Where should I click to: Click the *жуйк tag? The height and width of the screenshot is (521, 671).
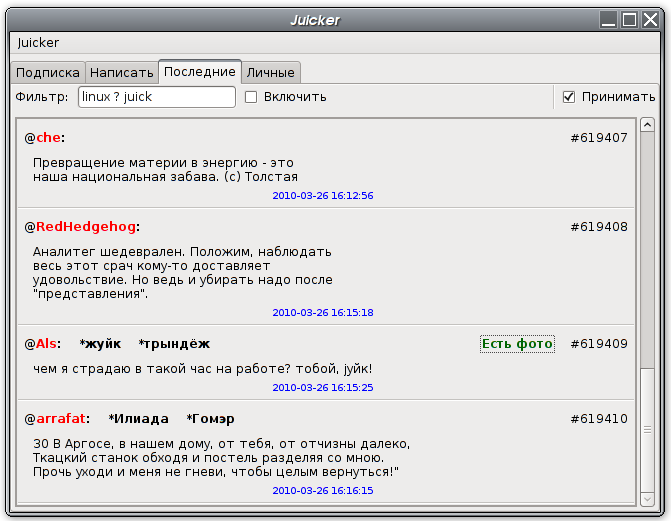click(100, 344)
